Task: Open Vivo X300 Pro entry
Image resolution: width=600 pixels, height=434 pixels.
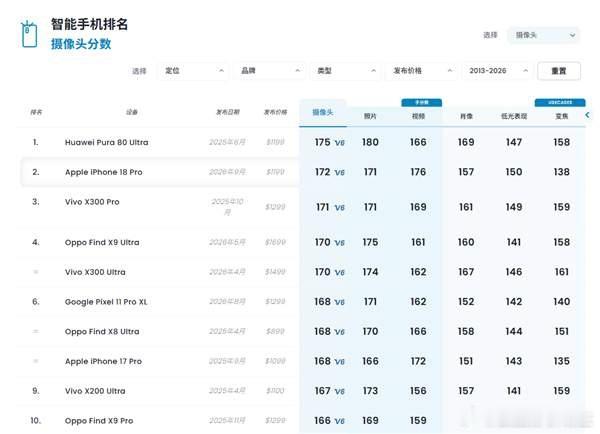Action: (92, 202)
